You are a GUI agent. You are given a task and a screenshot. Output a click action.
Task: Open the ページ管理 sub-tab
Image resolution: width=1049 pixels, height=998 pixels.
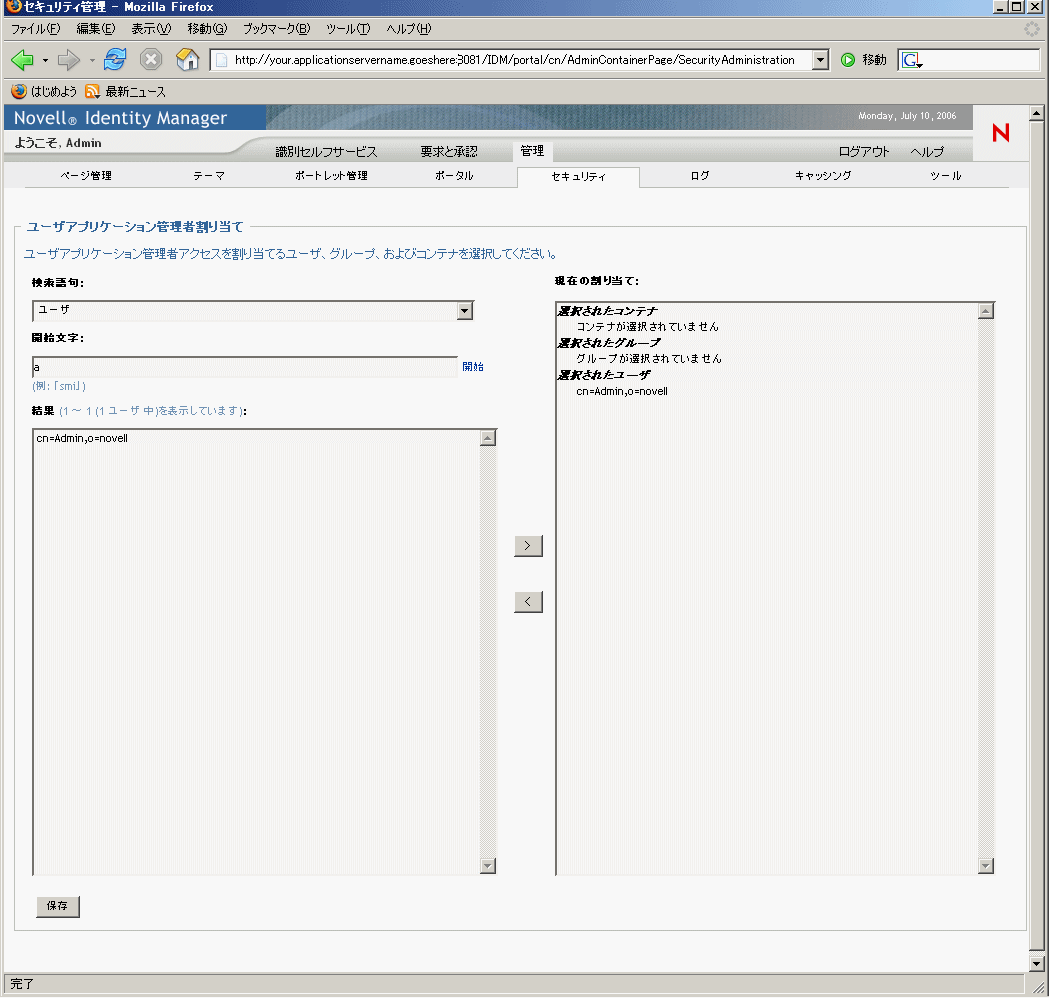(86, 176)
